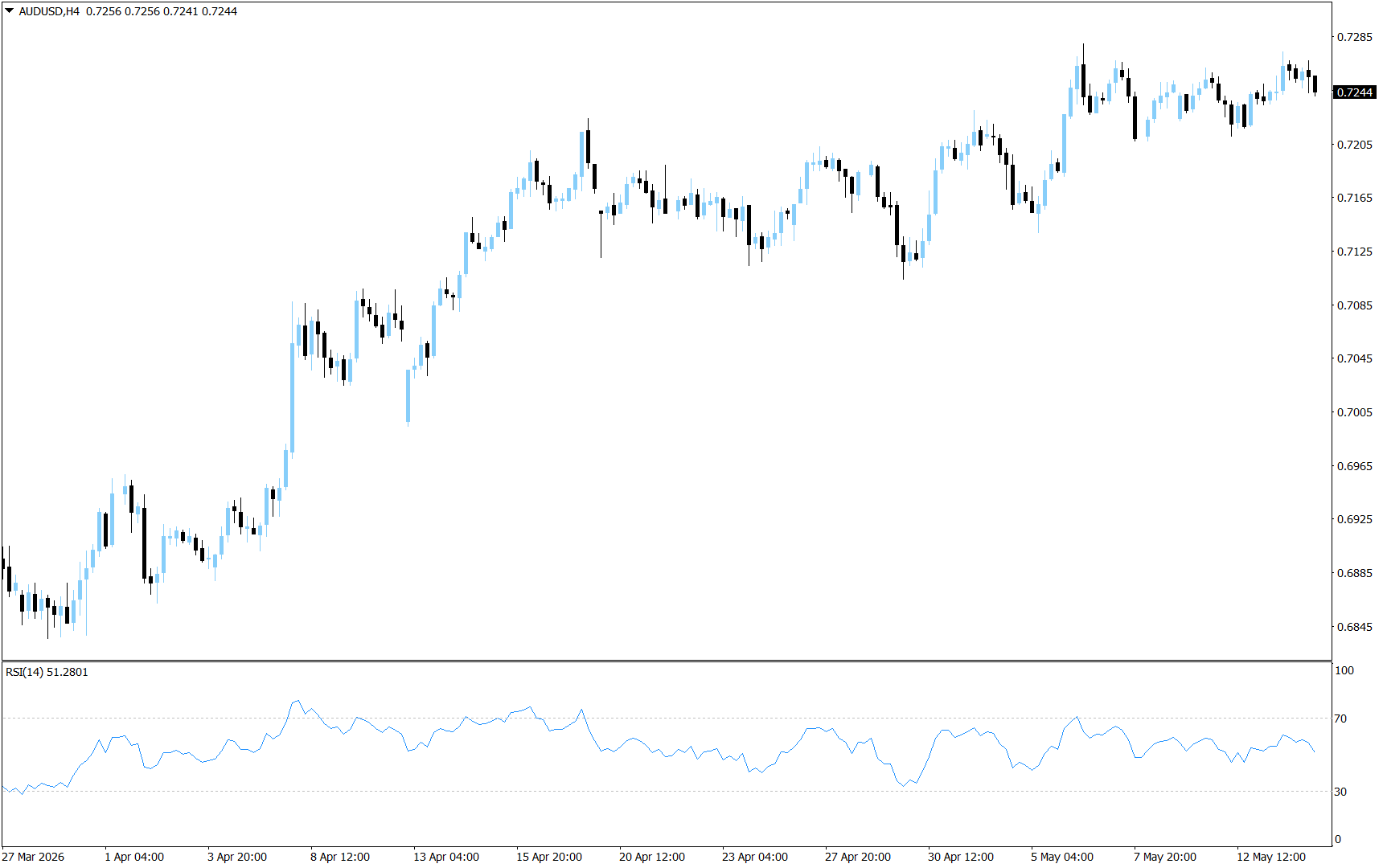Click the 0.7285 price scale label
The image size is (1383, 868).
[x=1355, y=37]
